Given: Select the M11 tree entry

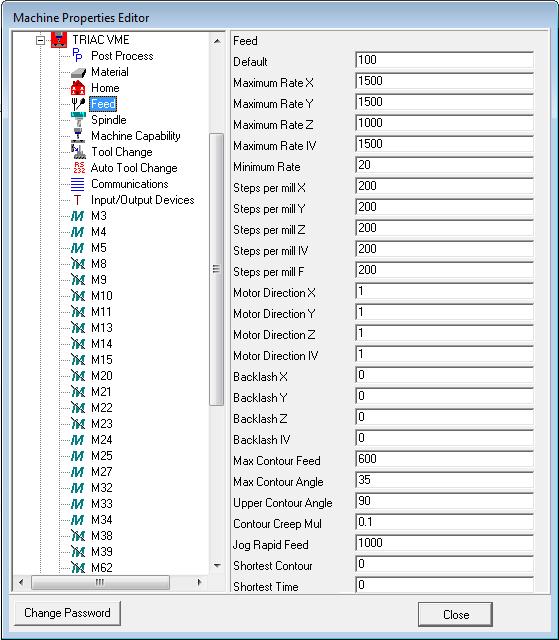Looking at the screenshot, I should point(101,312).
